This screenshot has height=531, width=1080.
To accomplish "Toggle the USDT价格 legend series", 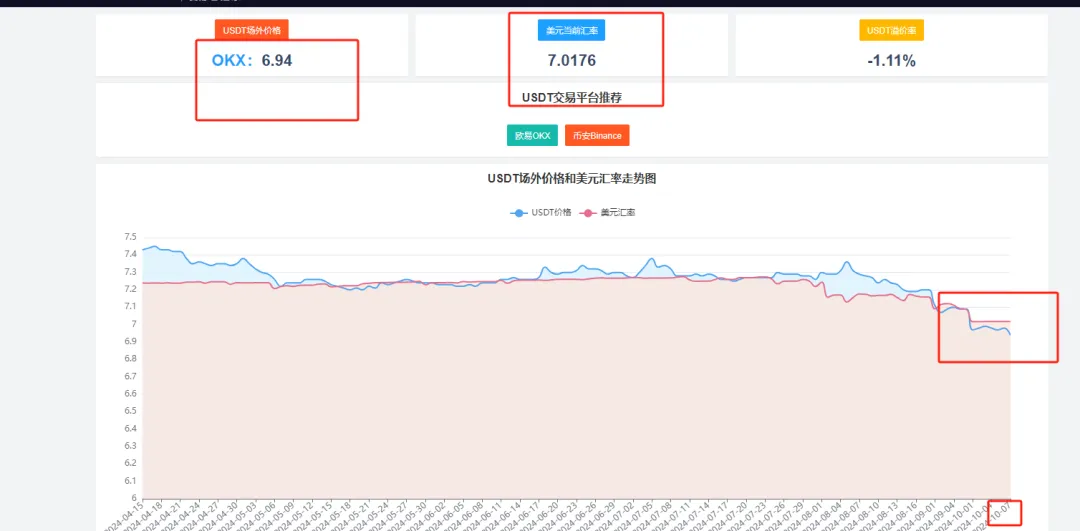I will coord(541,213).
